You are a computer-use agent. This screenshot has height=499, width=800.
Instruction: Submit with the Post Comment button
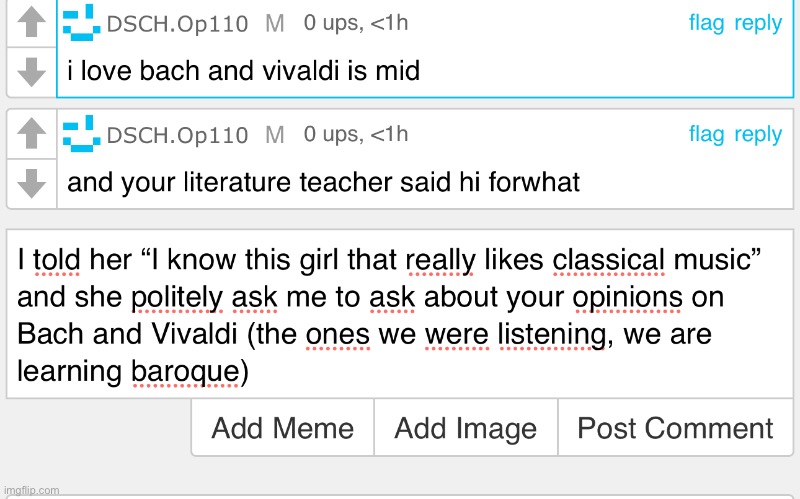coord(675,428)
